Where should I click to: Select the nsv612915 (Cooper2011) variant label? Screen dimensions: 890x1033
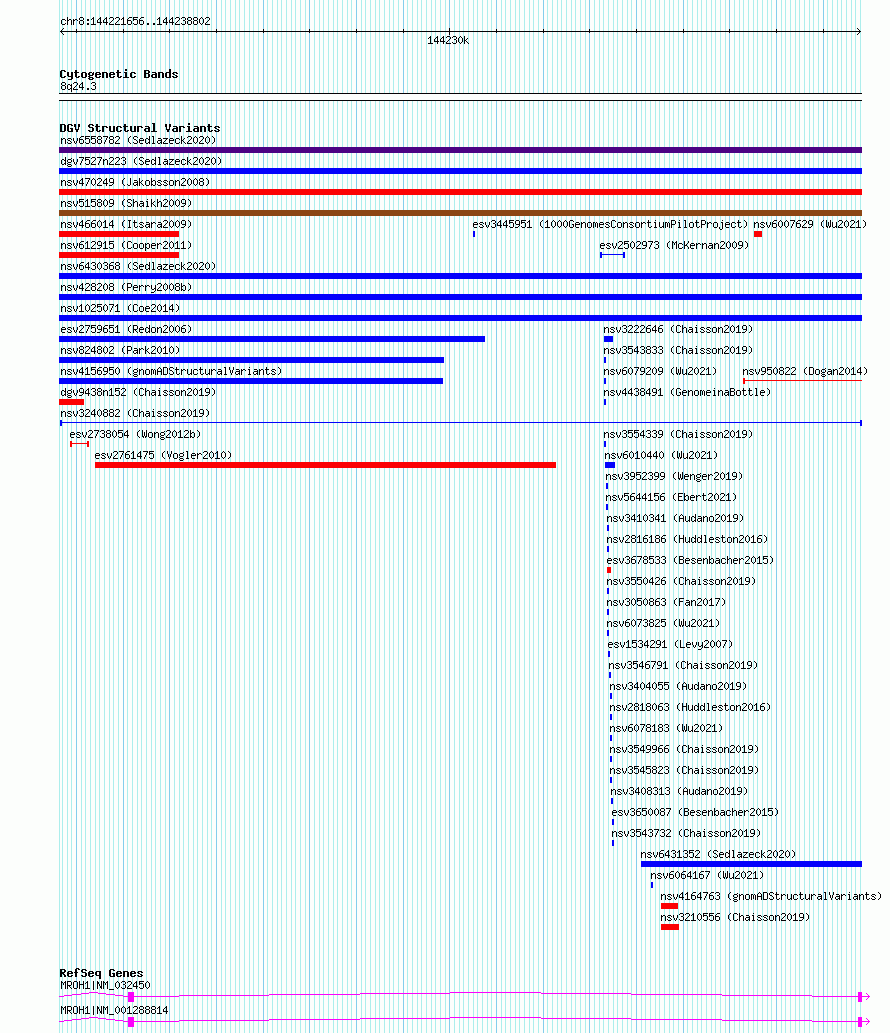126,246
